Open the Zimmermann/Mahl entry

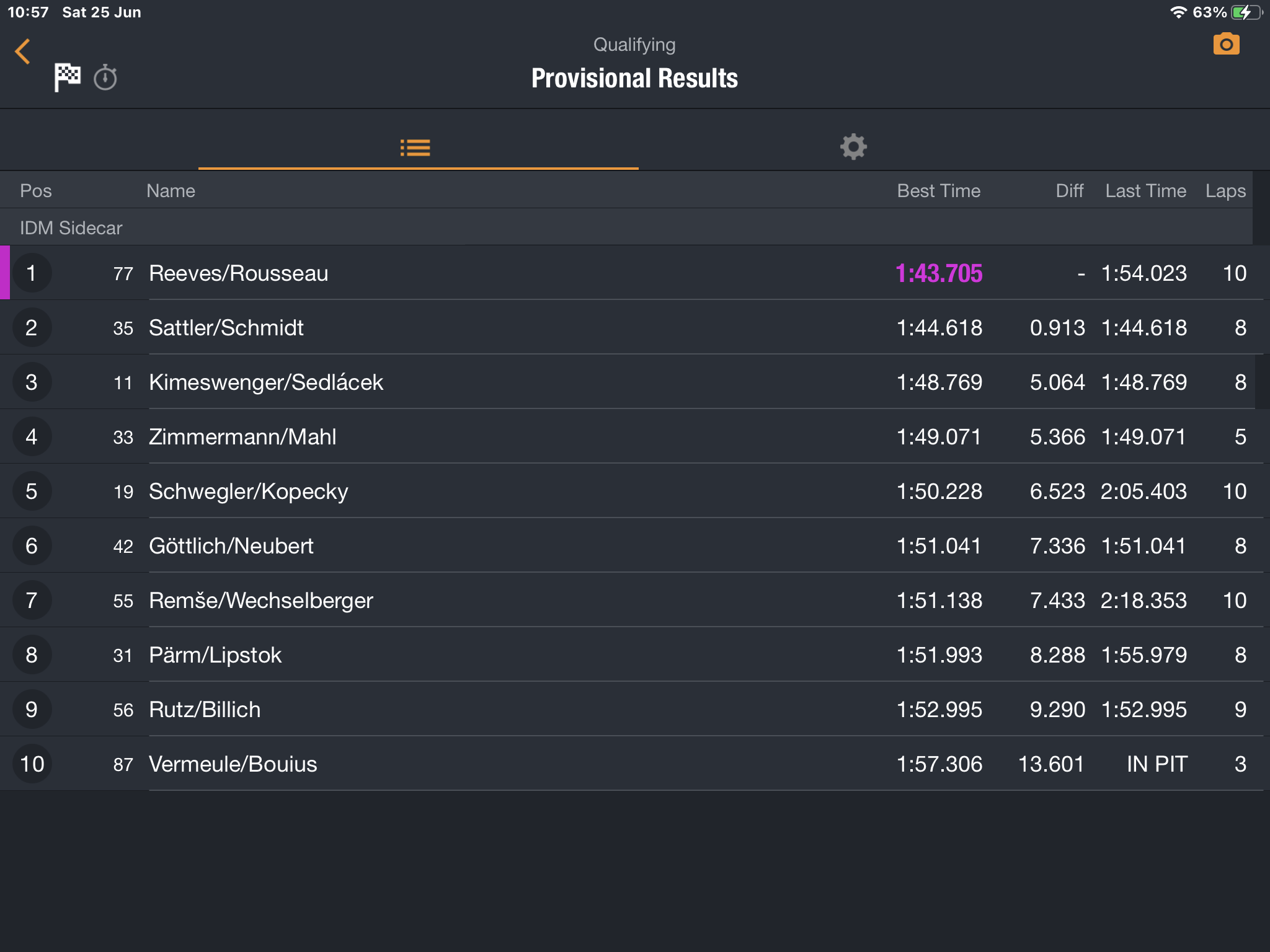635,437
